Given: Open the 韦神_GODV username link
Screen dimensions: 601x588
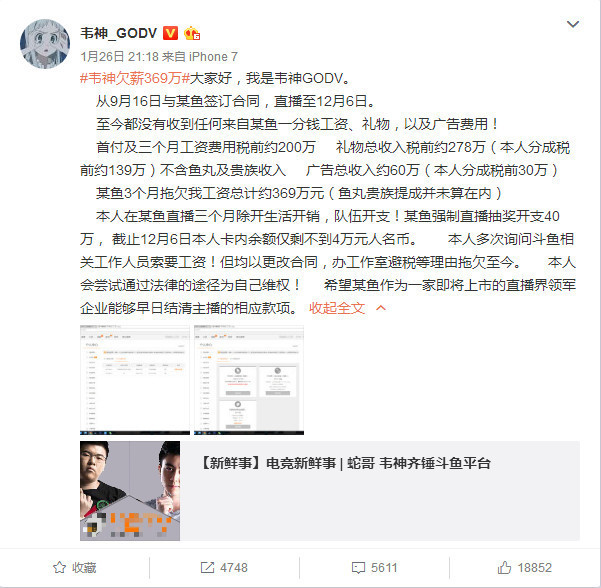Looking at the screenshot, I should (x=118, y=33).
